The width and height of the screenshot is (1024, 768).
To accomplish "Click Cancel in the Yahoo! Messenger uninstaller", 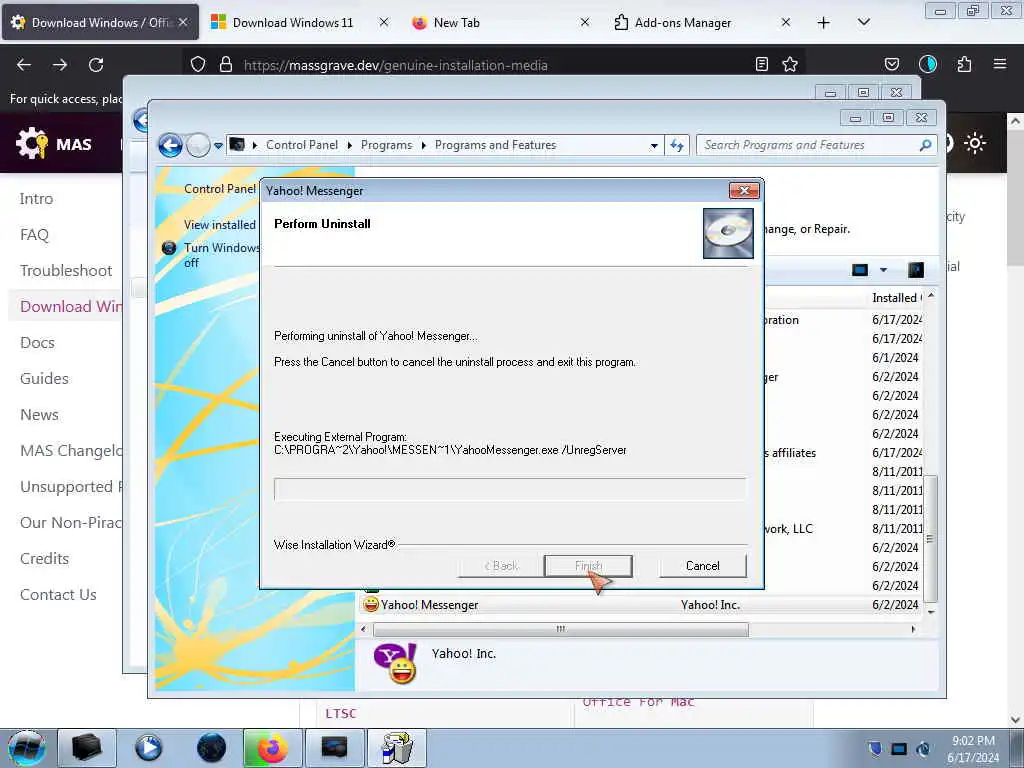I will (702, 566).
